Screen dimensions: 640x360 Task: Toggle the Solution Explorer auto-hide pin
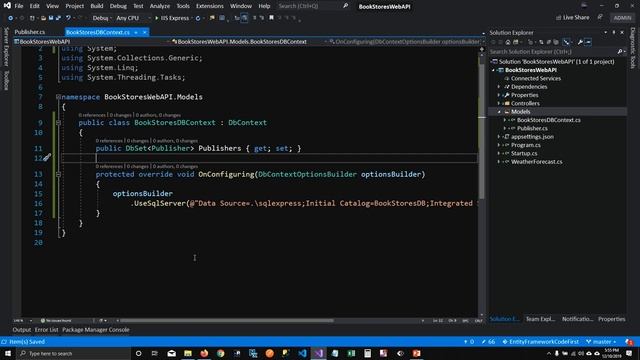pos(613,32)
